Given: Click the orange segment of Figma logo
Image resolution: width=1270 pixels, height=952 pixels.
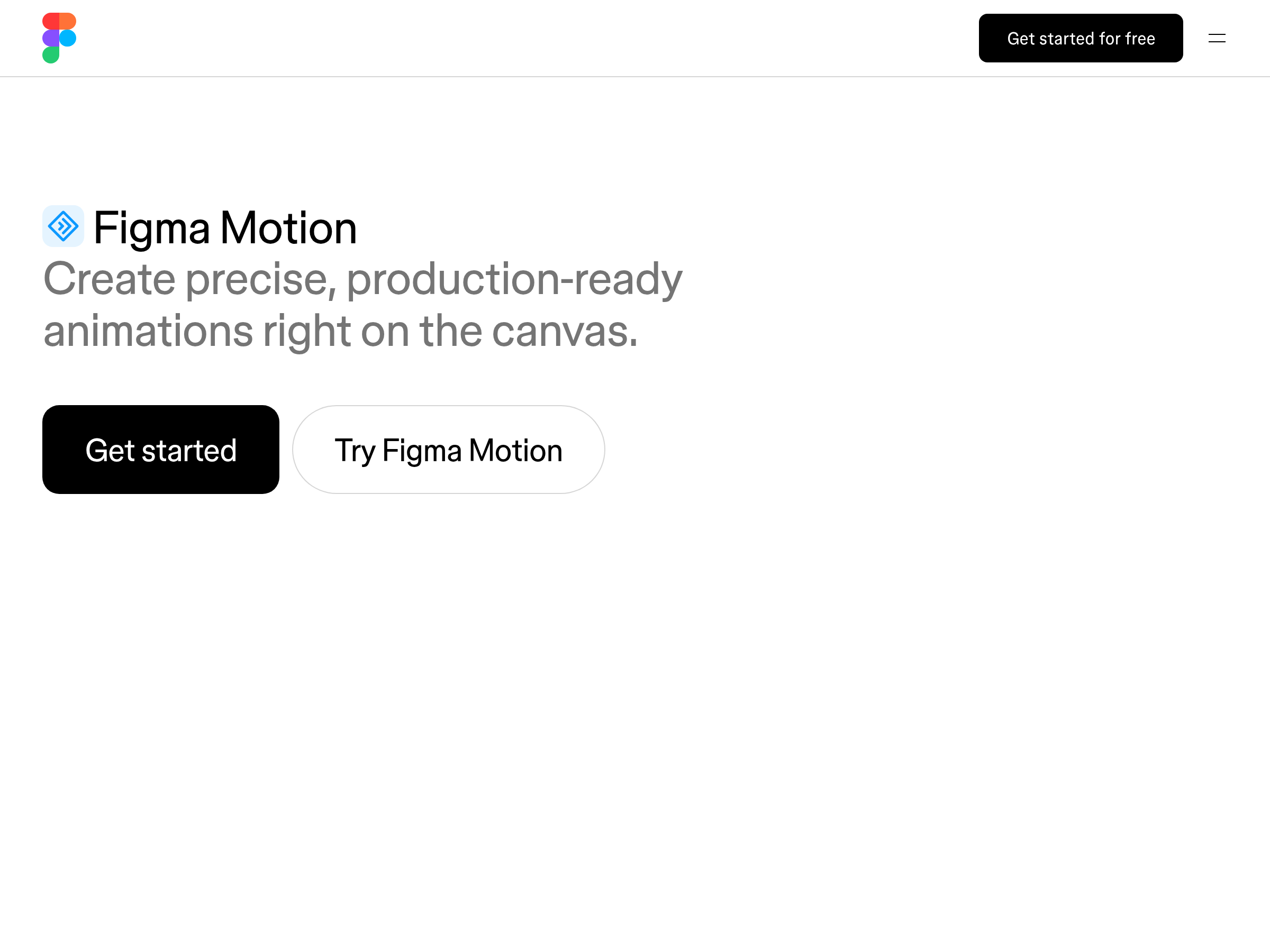Looking at the screenshot, I should pyautogui.click(x=68, y=21).
